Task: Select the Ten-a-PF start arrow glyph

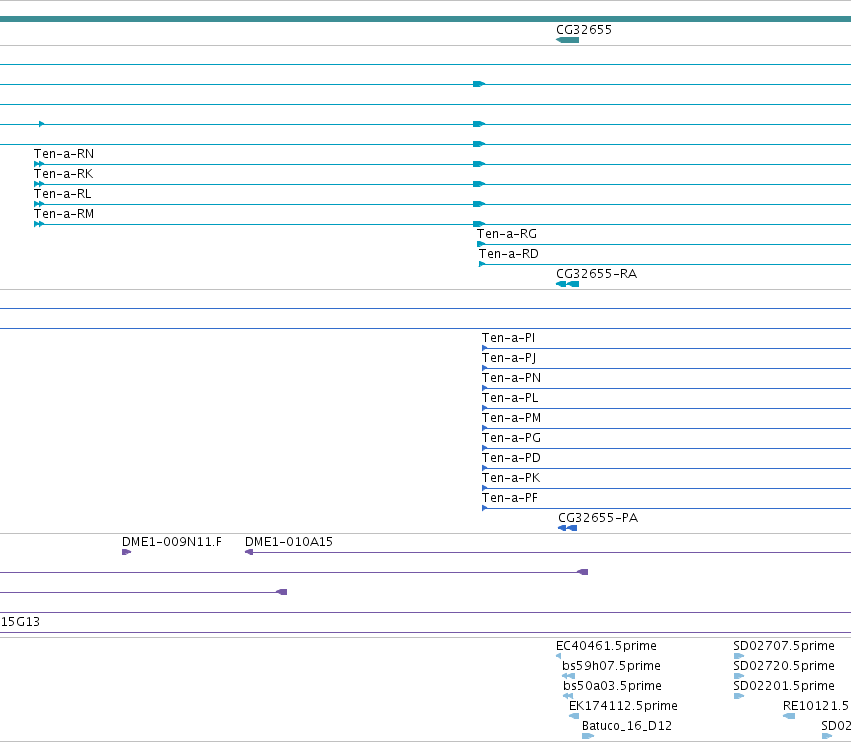Action: 484,509
